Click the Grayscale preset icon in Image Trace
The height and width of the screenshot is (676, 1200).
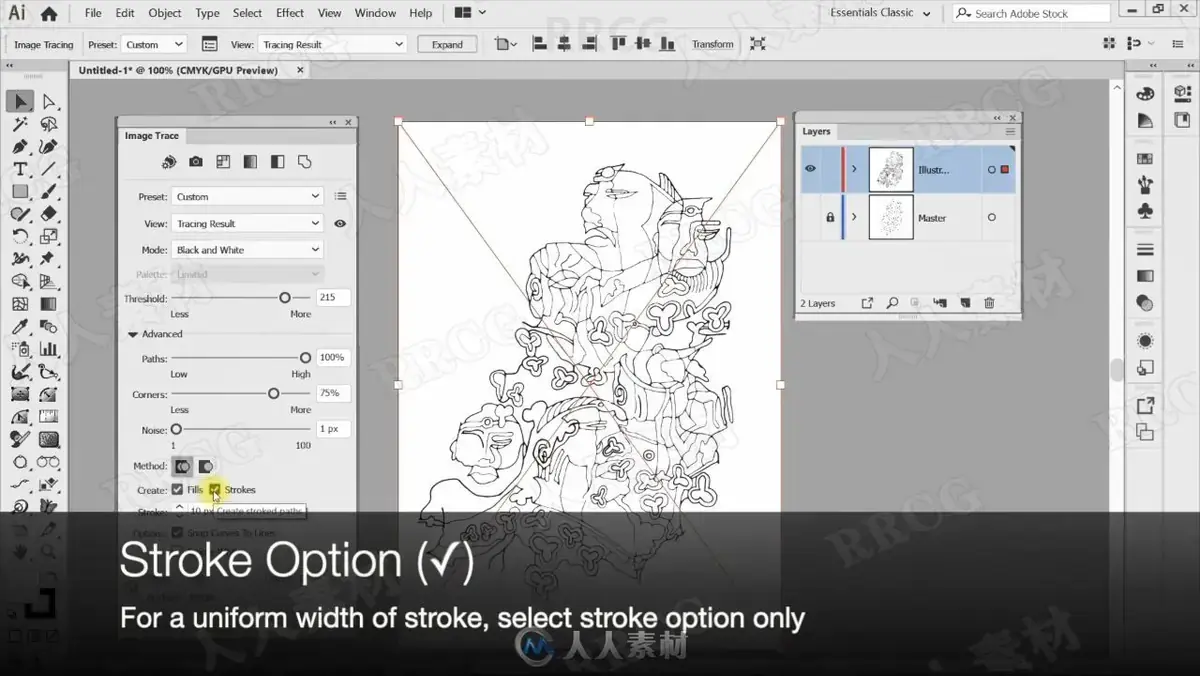[250, 162]
